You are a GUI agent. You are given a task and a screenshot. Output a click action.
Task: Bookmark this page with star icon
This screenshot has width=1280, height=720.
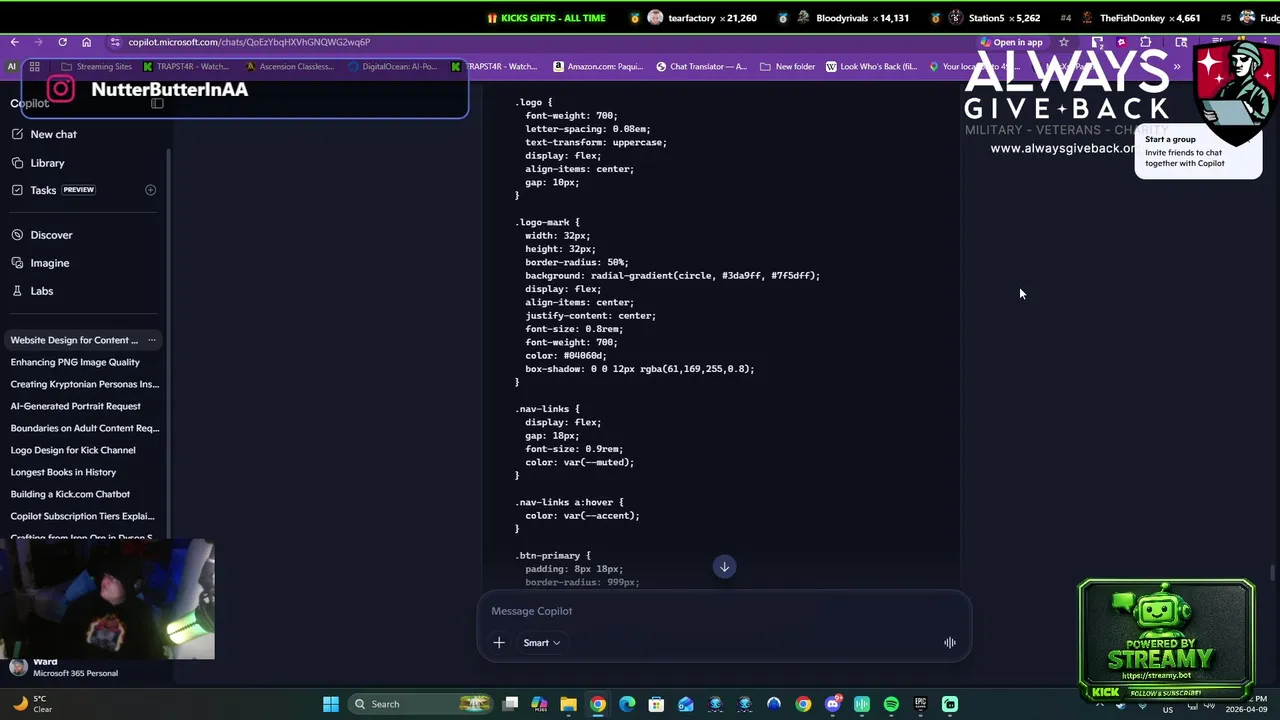pos(1064,42)
